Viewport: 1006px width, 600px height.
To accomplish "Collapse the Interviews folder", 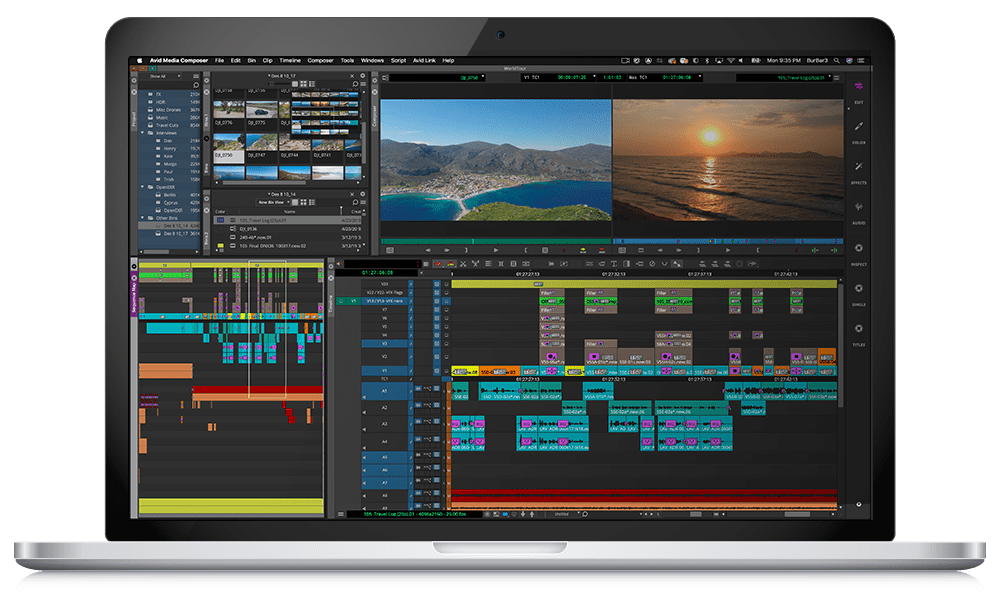I will click(x=142, y=133).
